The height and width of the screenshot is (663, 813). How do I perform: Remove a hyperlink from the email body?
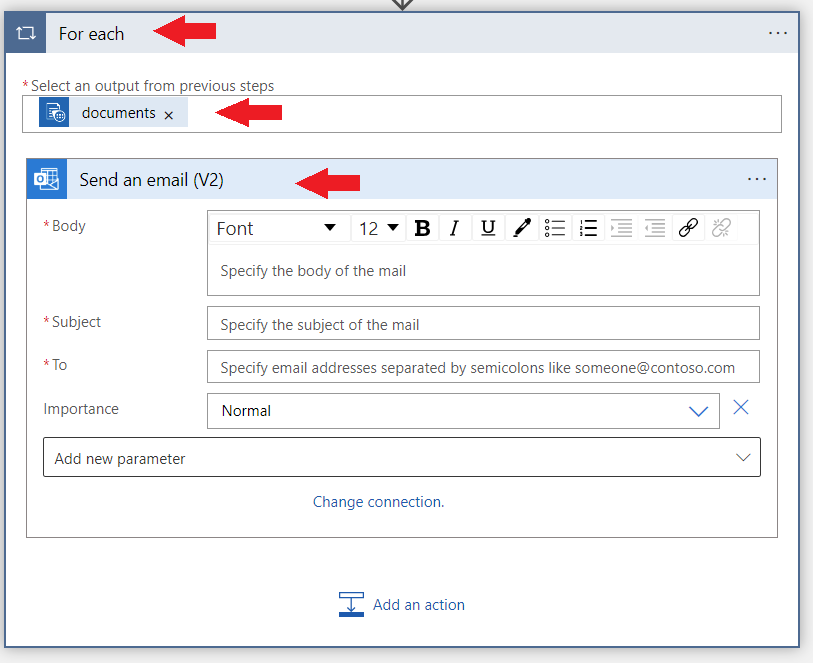coord(720,228)
